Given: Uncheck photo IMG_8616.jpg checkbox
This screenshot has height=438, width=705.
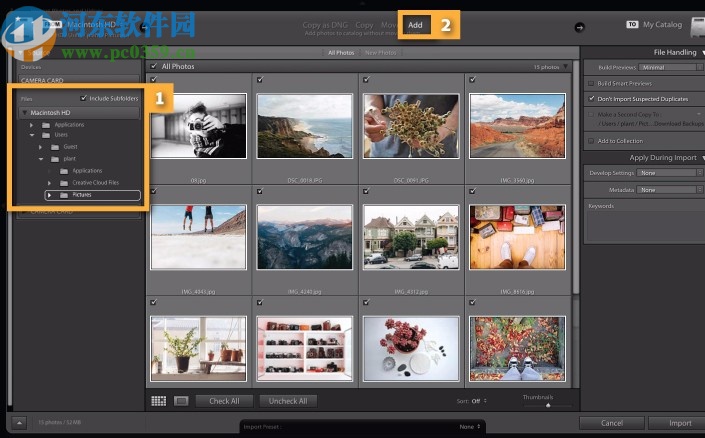Looking at the screenshot, I should coord(473,191).
